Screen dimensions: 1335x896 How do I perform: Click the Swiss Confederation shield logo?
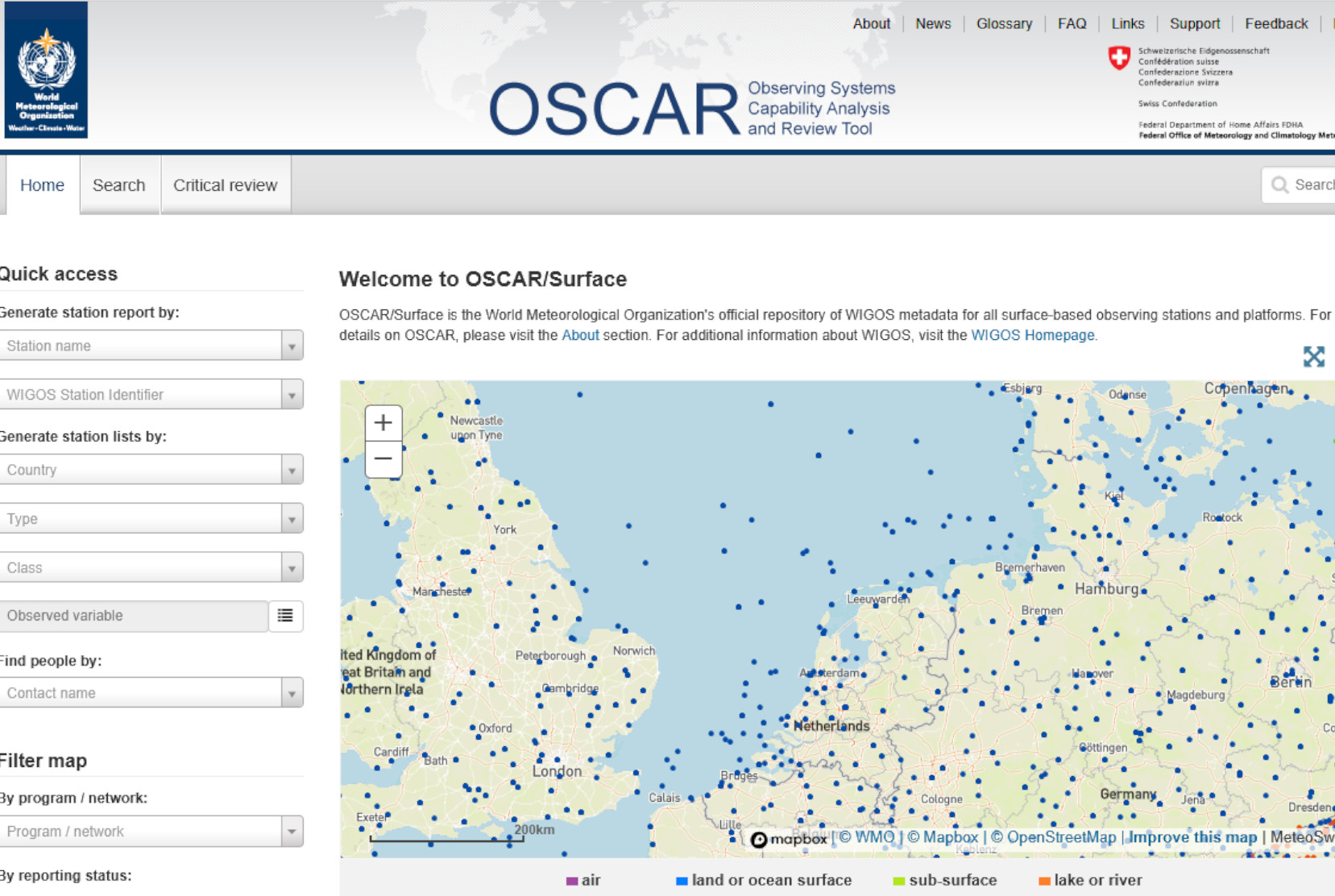[x=1119, y=58]
